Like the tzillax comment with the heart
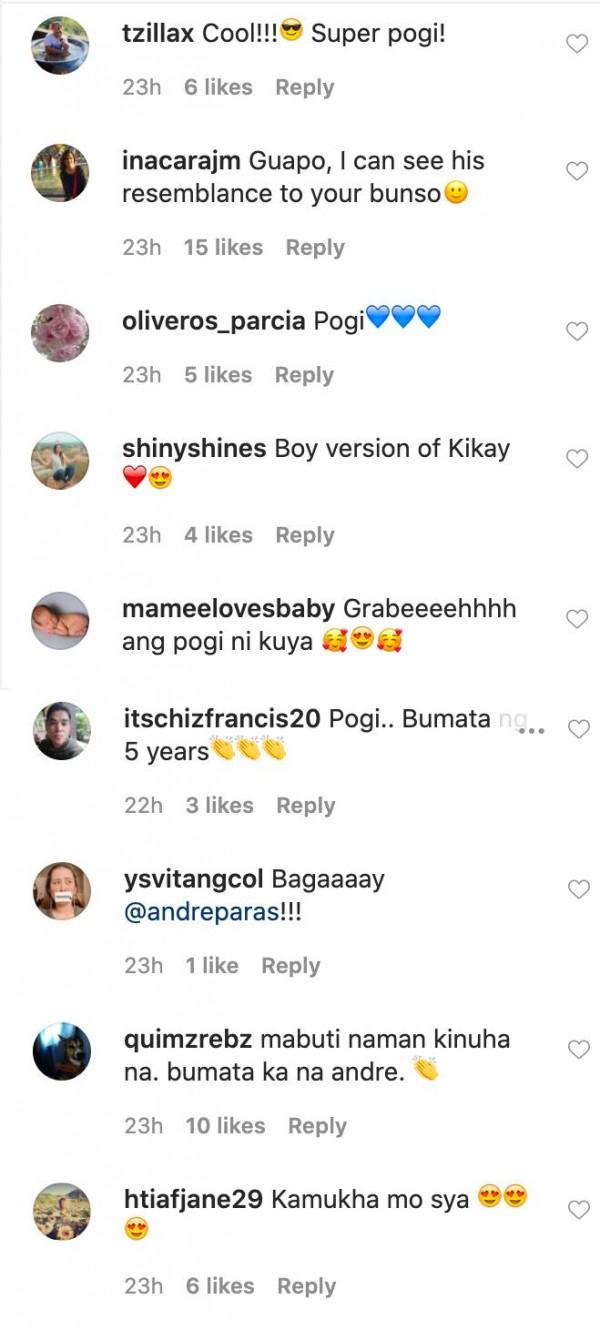The image size is (600, 1330). pos(577,43)
